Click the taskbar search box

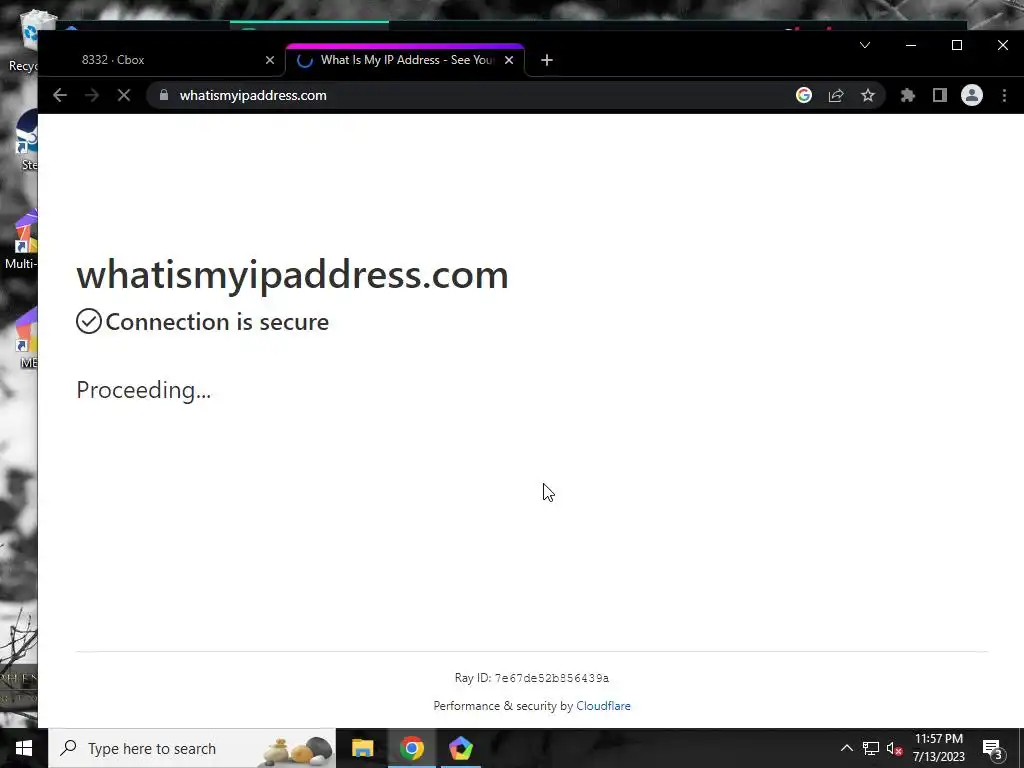pos(192,748)
